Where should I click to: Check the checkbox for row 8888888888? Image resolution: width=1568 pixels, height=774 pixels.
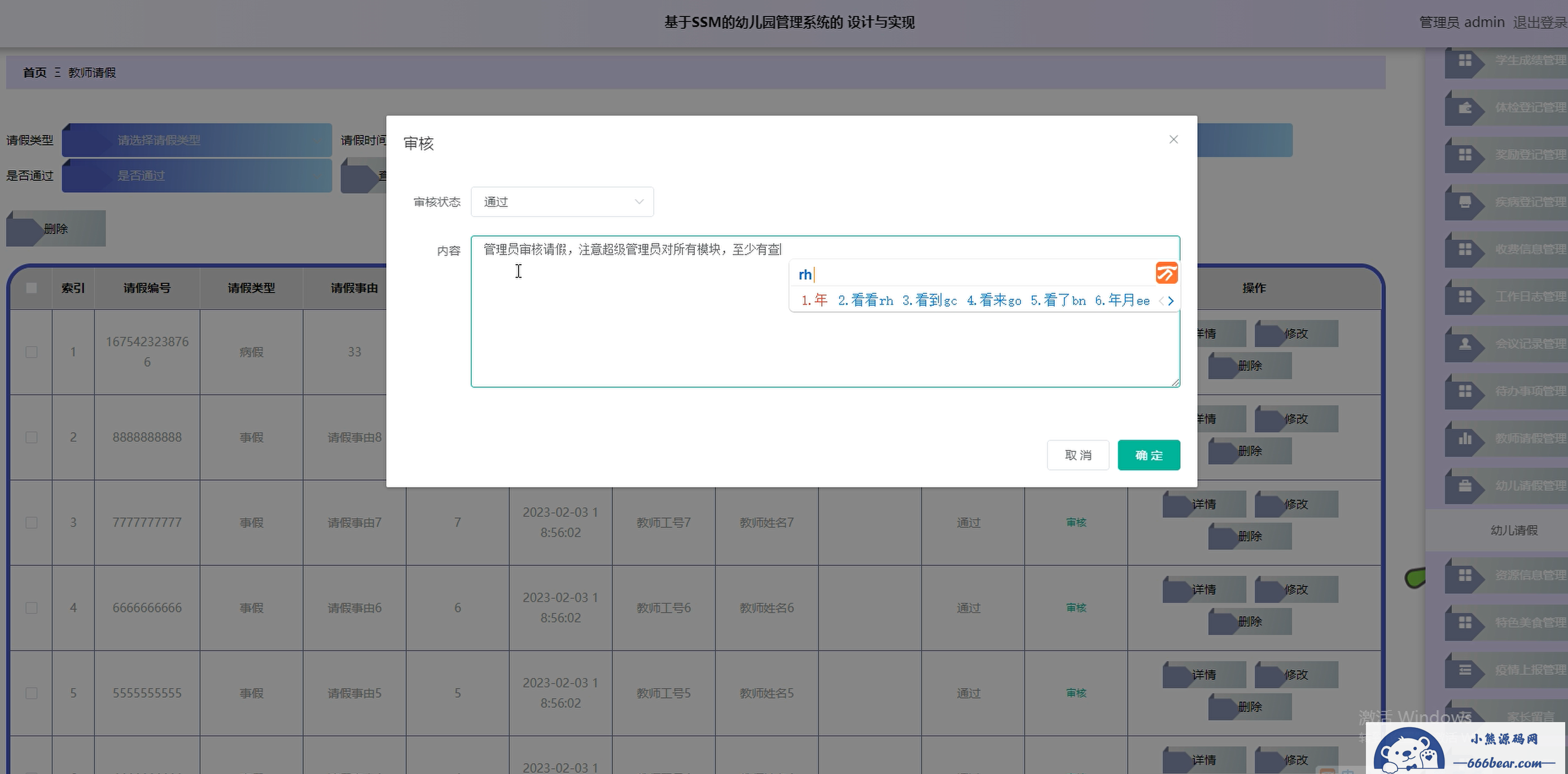(32, 438)
